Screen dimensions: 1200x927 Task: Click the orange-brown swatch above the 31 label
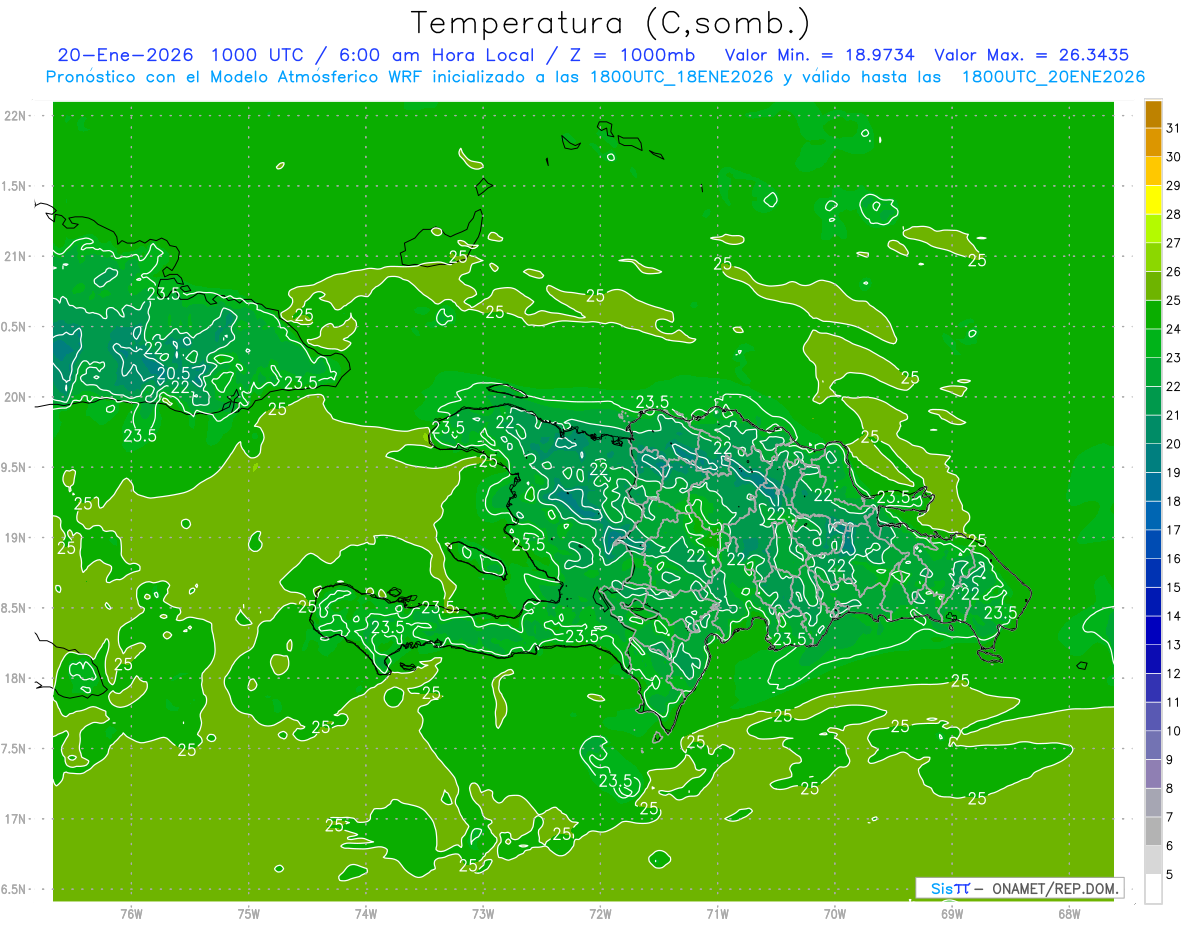1153,114
